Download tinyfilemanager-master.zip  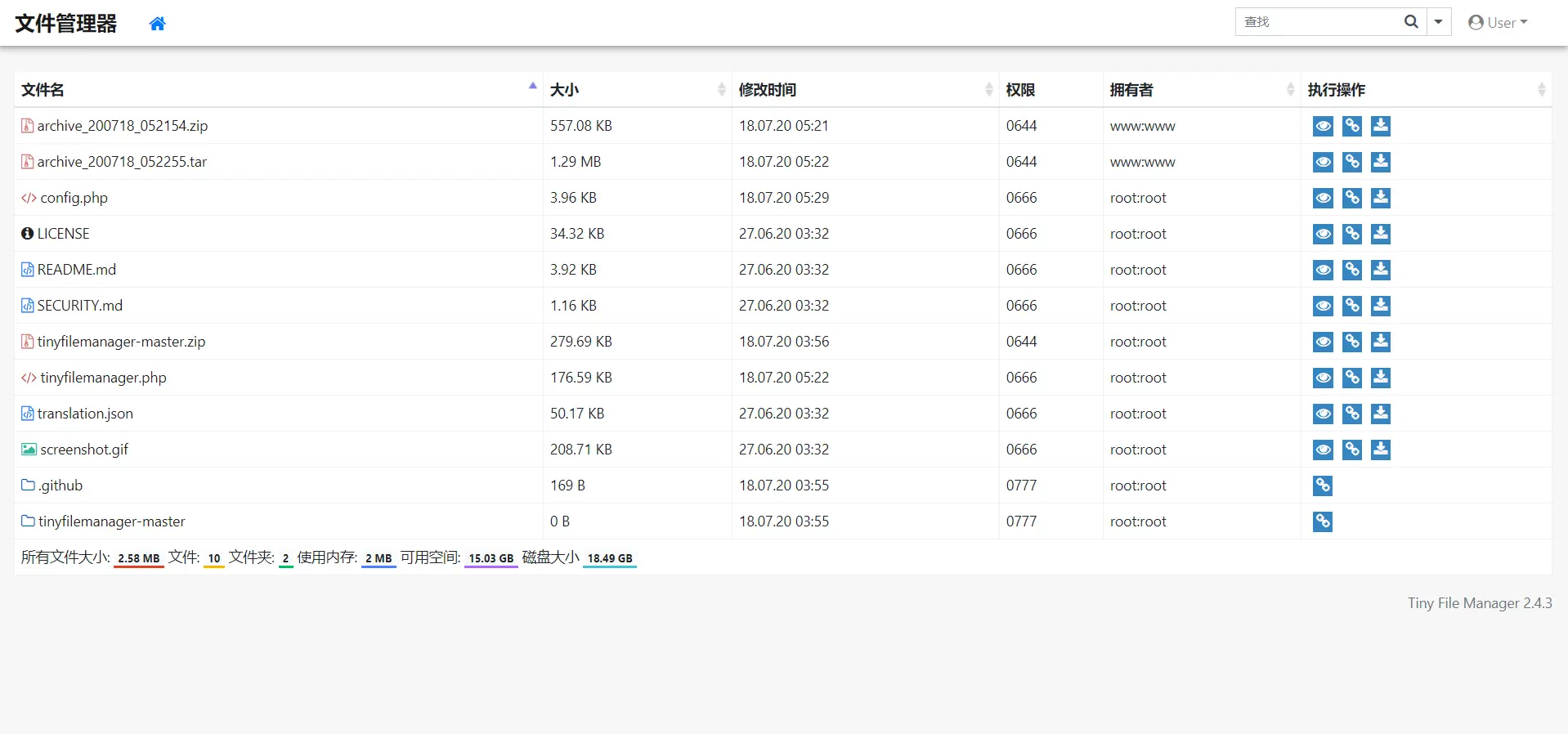[1381, 342]
